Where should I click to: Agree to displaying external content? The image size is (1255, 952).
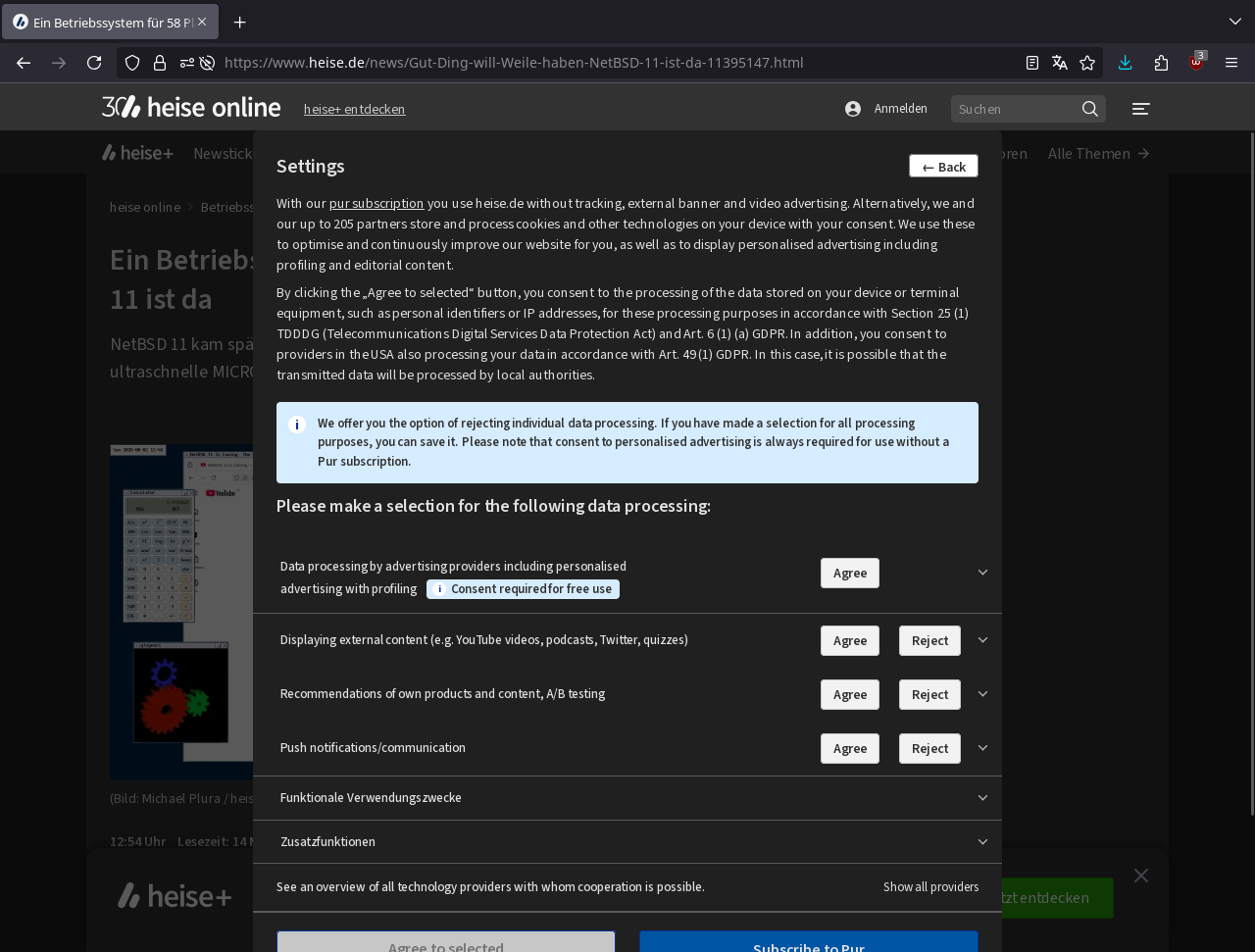click(x=850, y=641)
